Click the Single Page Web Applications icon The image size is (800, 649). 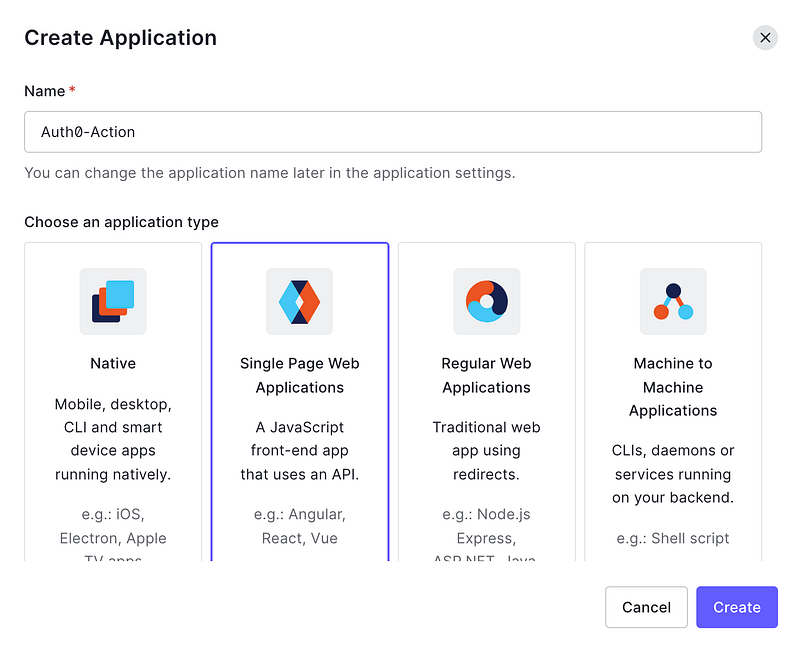(299, 301)
